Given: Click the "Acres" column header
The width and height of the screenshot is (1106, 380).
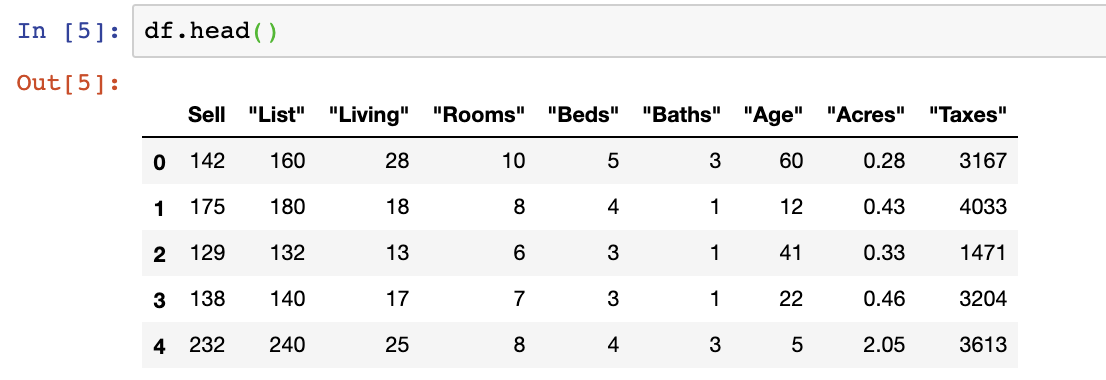Looking at the screenshot, I should tap(865, 114).
